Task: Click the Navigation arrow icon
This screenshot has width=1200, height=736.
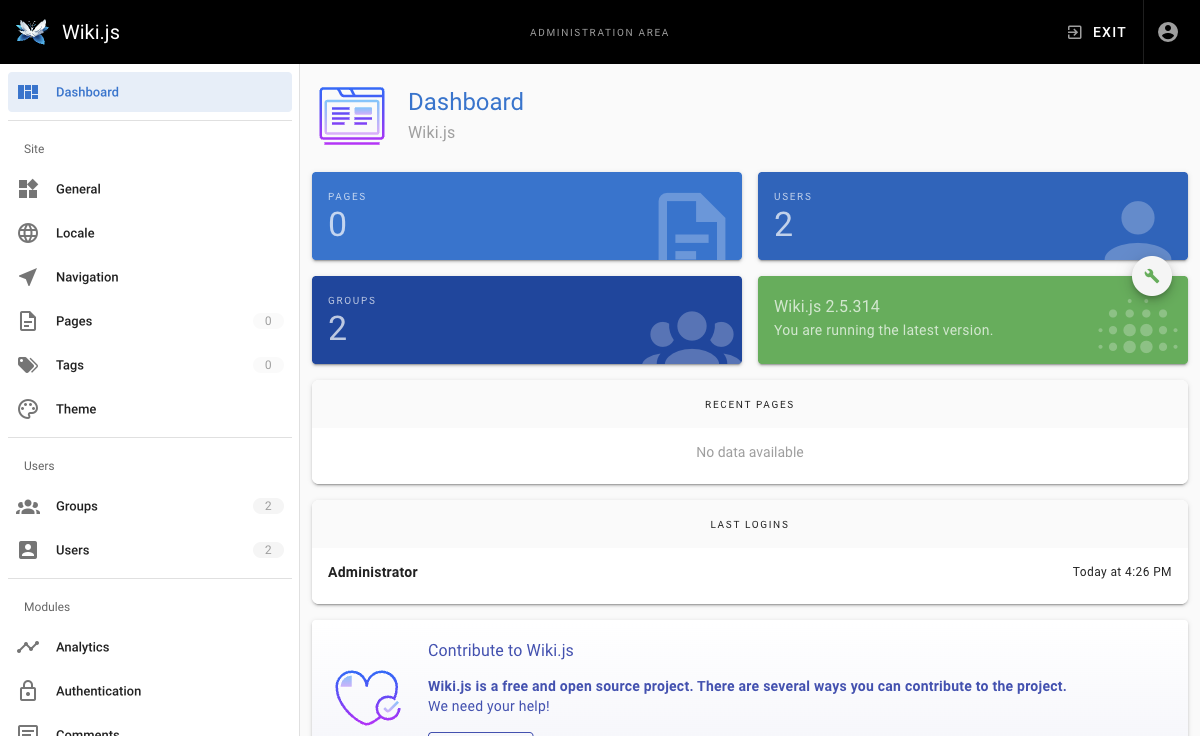Action: [28, 277]
